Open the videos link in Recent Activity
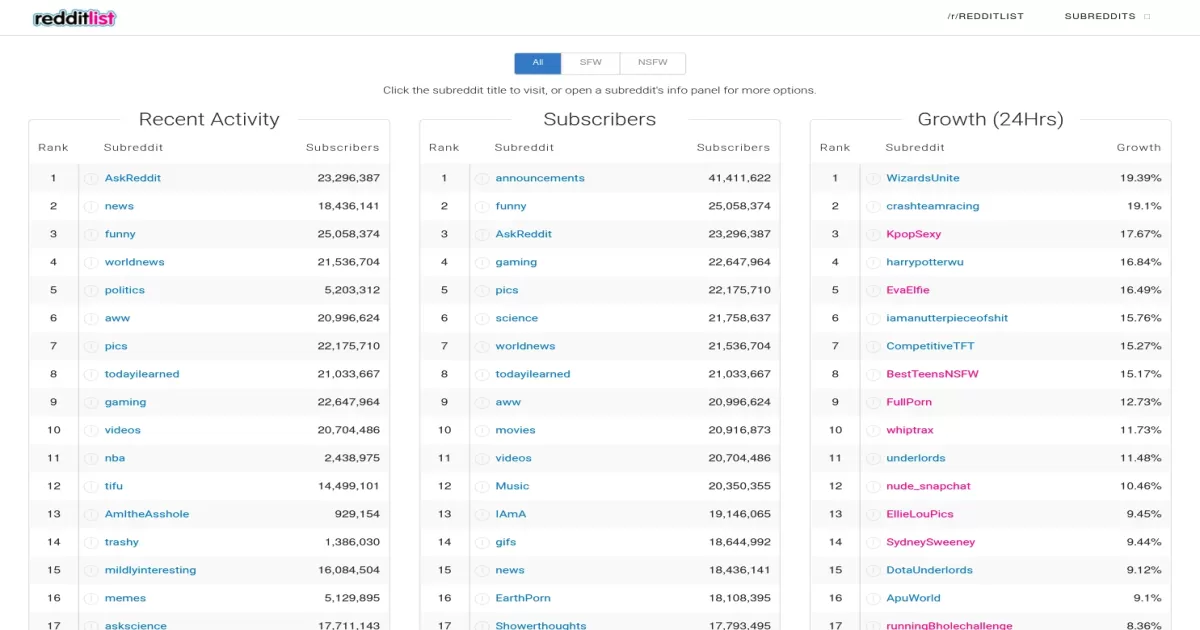Screen dimensions: 1200x630 coord(123,430)
